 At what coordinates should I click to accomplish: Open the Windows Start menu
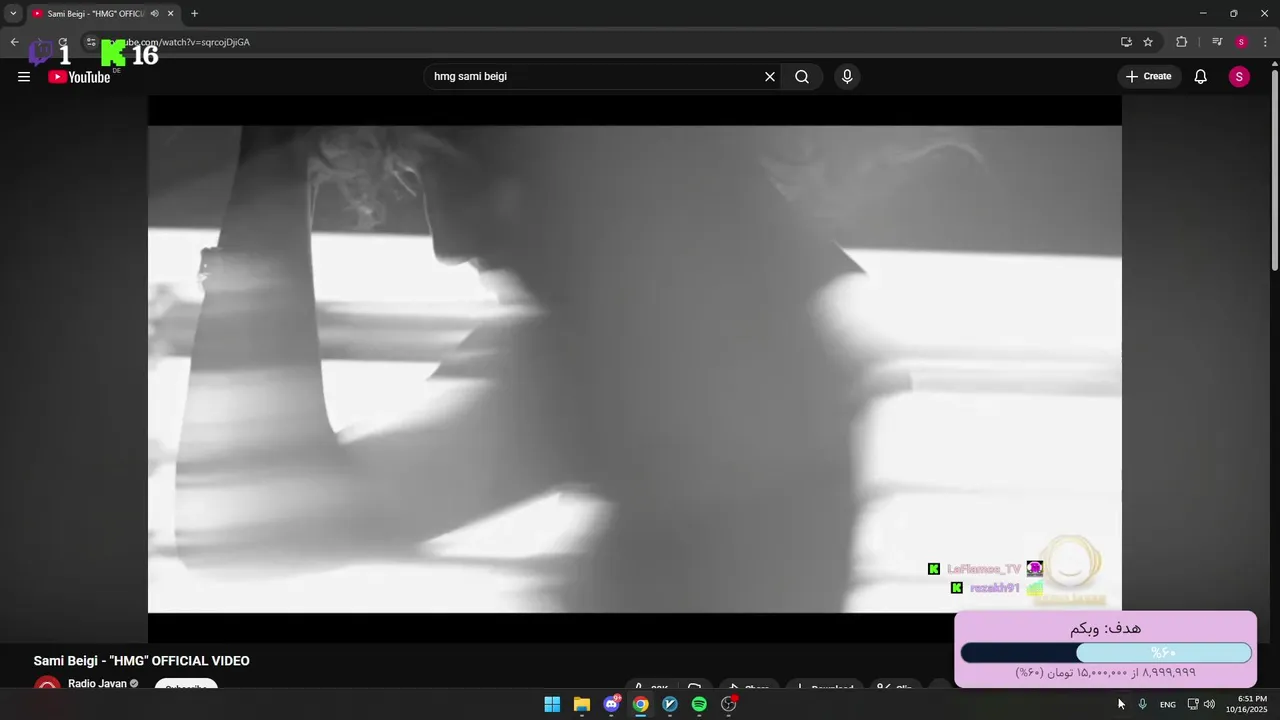552,704
